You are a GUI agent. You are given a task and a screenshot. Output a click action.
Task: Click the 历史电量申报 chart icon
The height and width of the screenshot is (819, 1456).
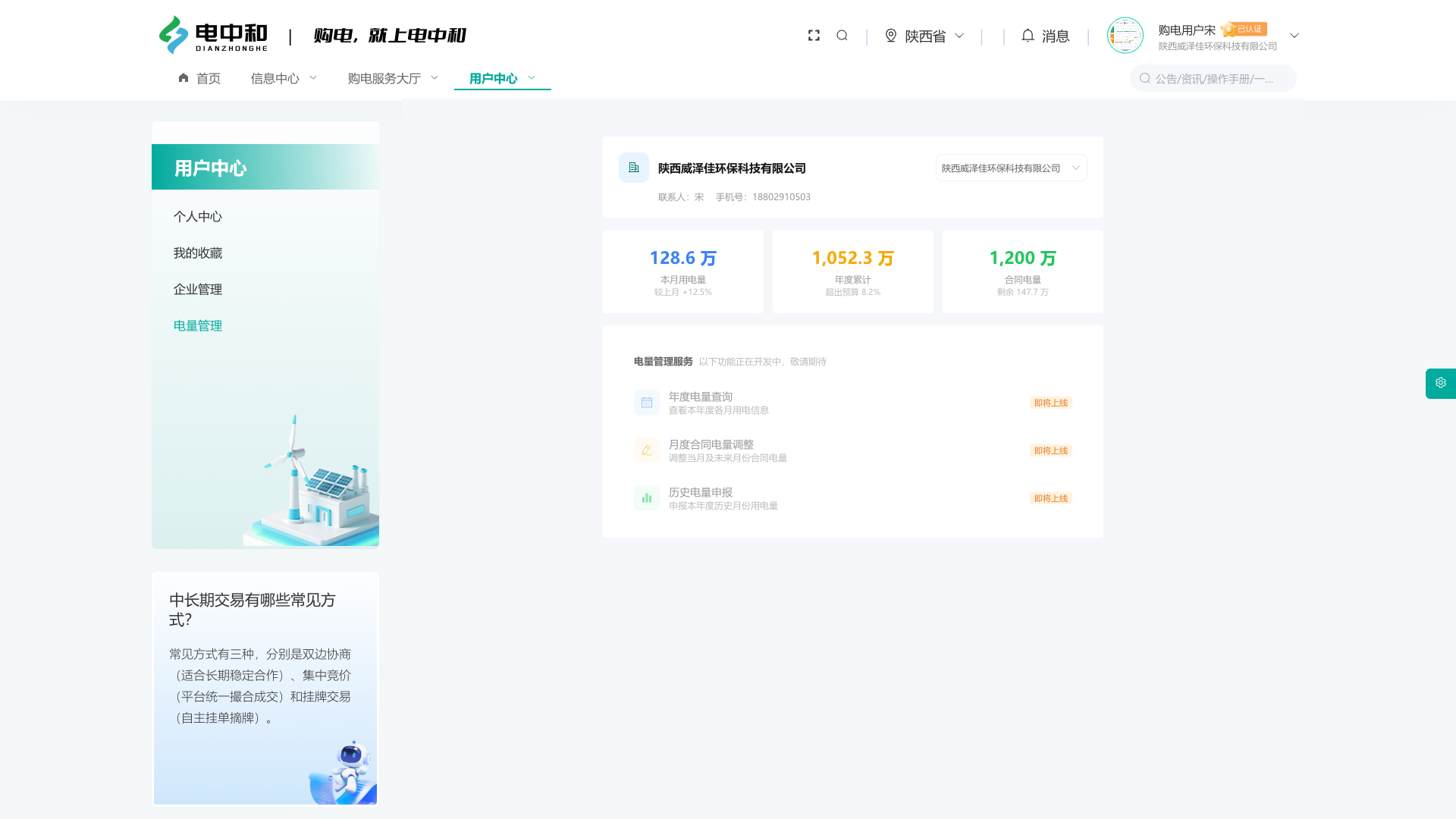click(x=647, y=498)
